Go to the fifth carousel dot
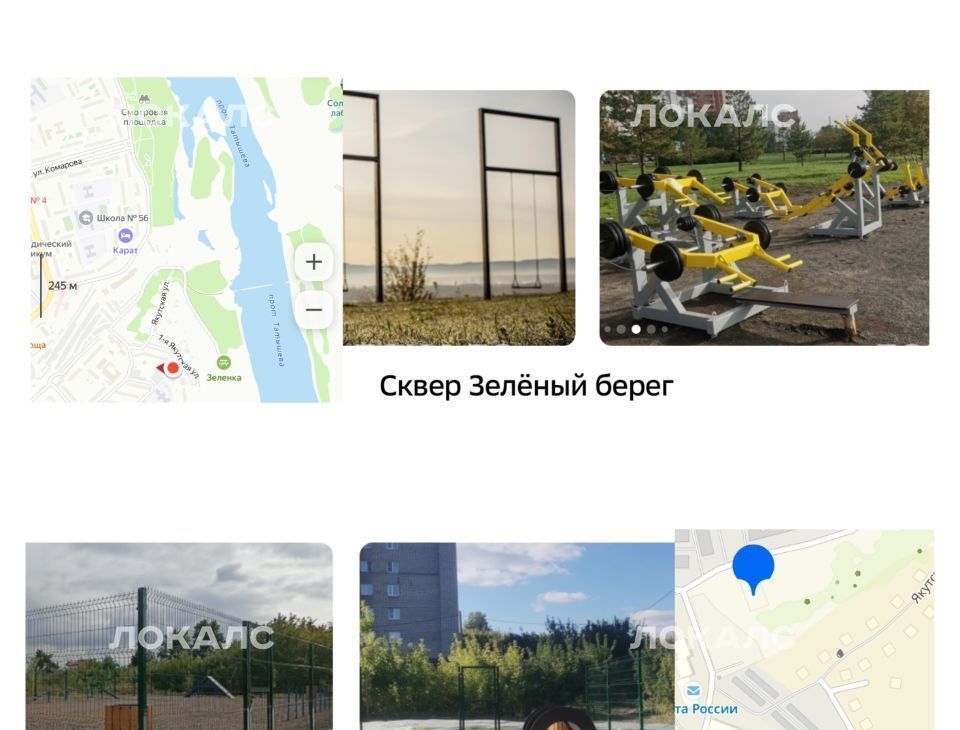Screen dimensions: 960x730 tap(665, 329)
